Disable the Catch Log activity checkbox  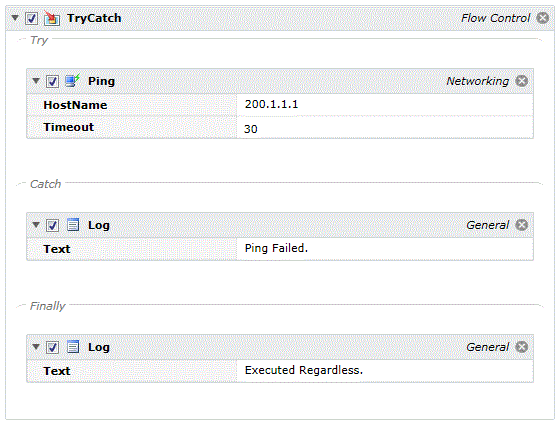point(52,225)
